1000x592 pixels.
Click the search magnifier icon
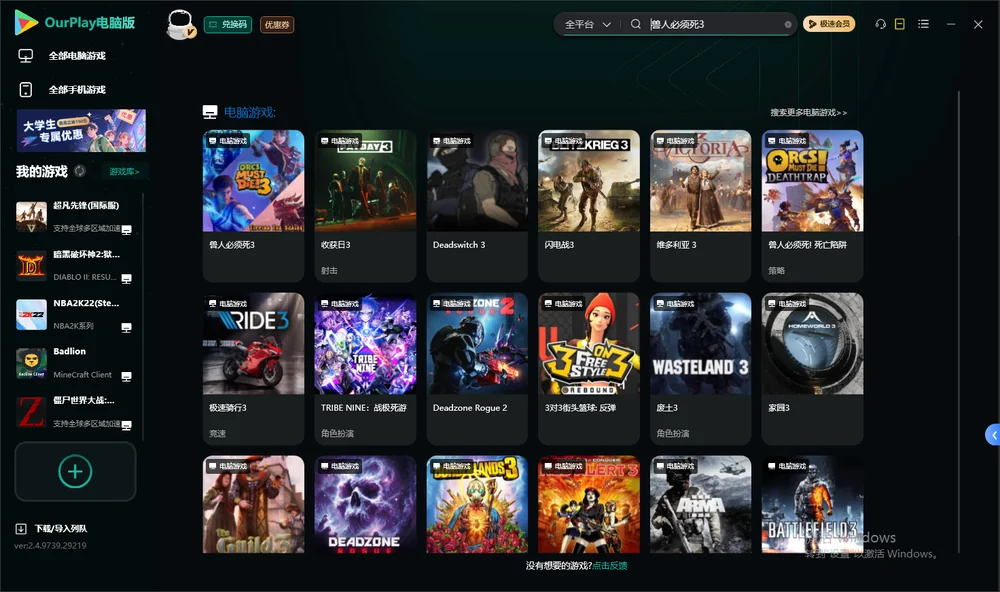click(x=635, y=24)
